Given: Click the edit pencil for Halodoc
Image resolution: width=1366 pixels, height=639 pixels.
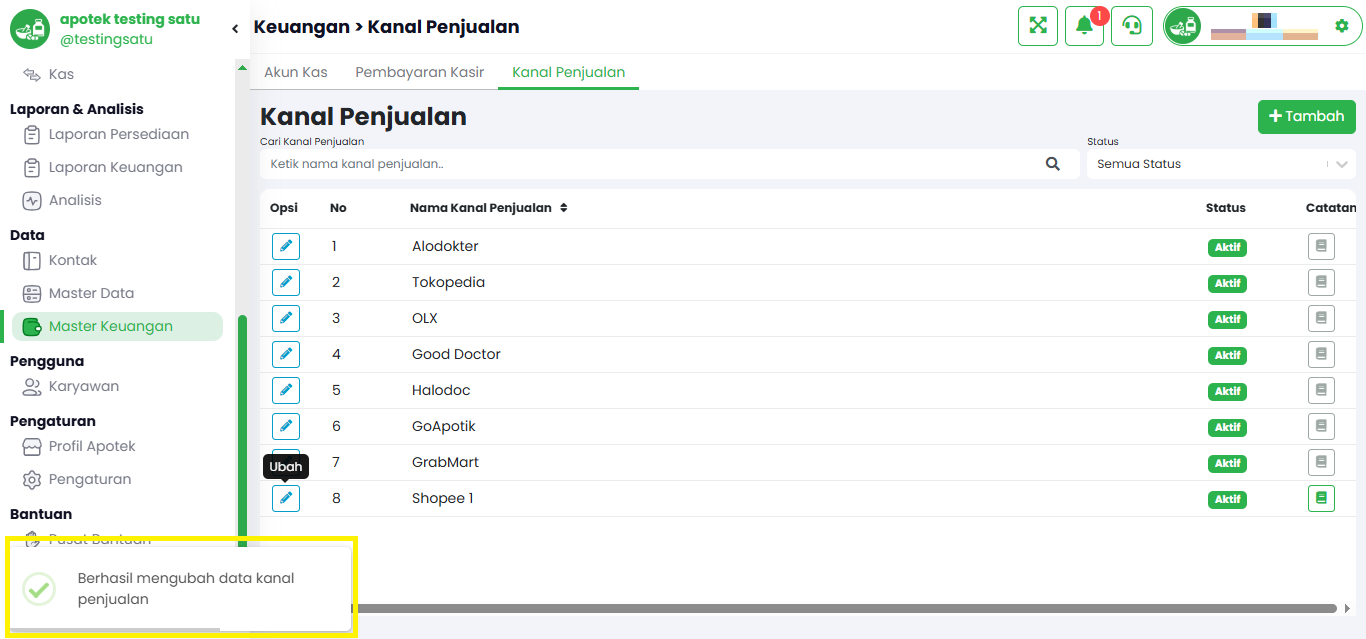Looking at the screenshot, I should (286, 390).
